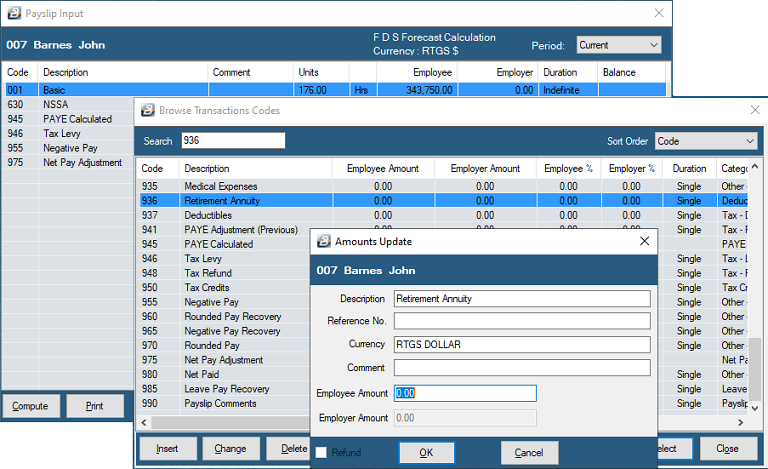The width and height of the screenshot is (768, 469).
Task: Click the Reference No. input field
Action: [x=522, y=321]
